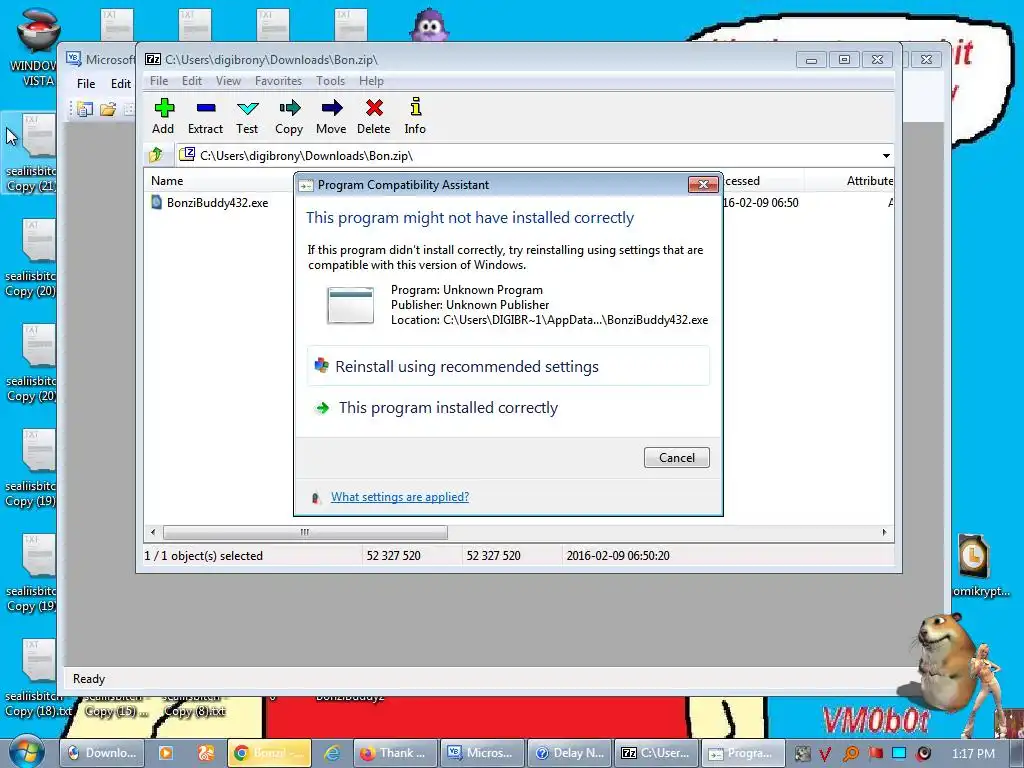Open File menu in Microsoft Visual Basic window
1024x768 pixels.
(86, 84)
